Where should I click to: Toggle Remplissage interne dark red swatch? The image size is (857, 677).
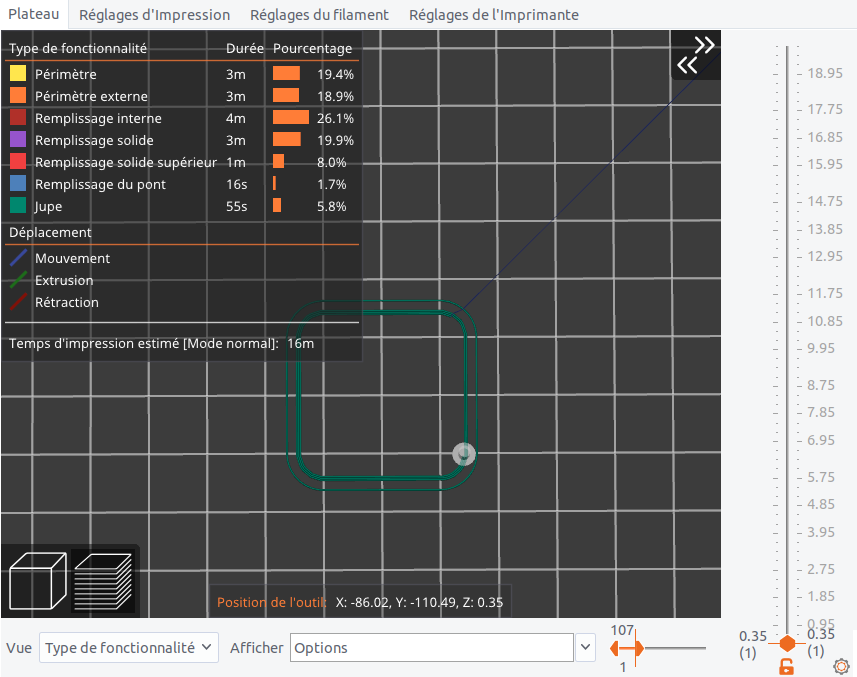(x=18, y=118)
